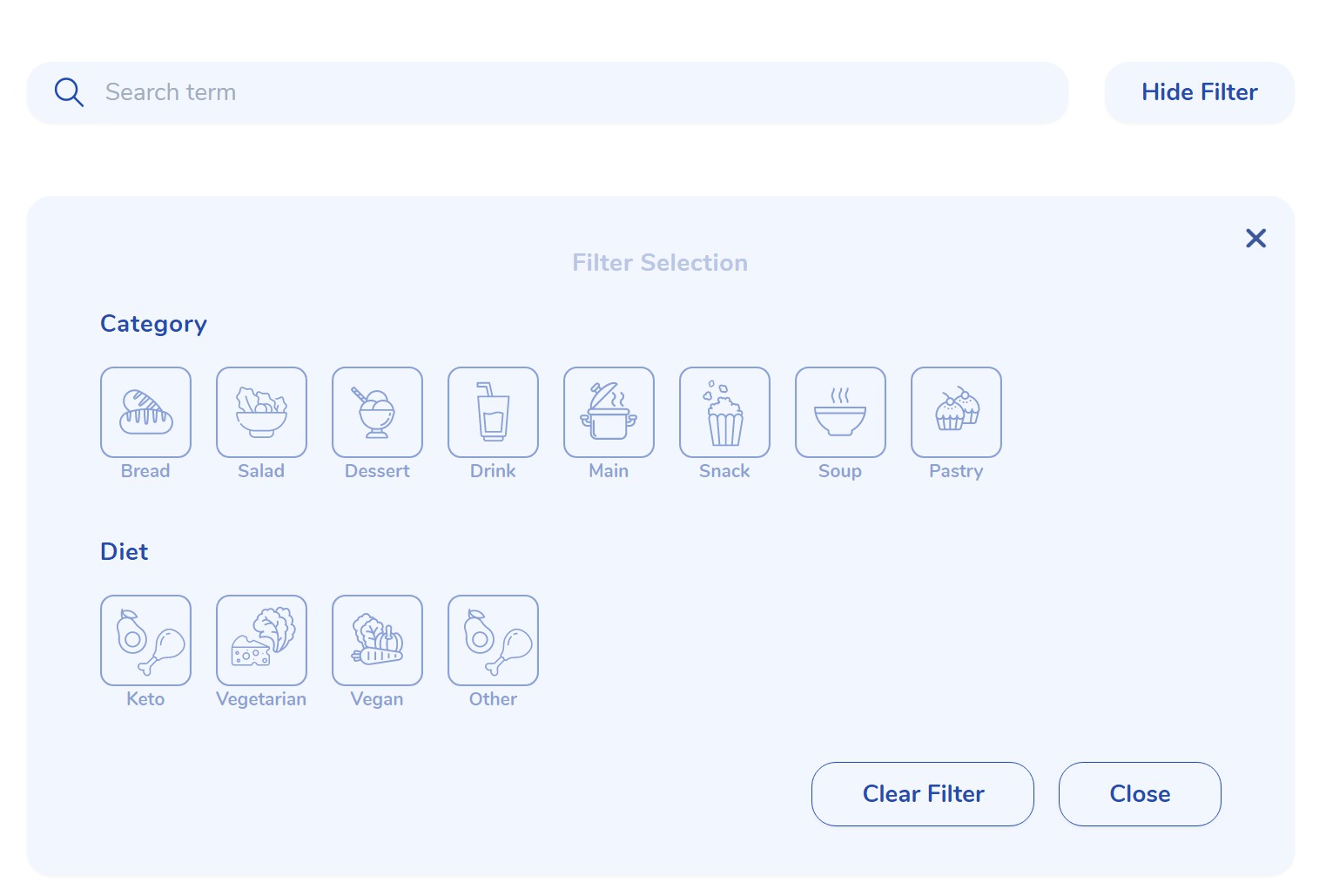Click the magnifying glass search icon
1326x896 pixels.
coord(69,91)
